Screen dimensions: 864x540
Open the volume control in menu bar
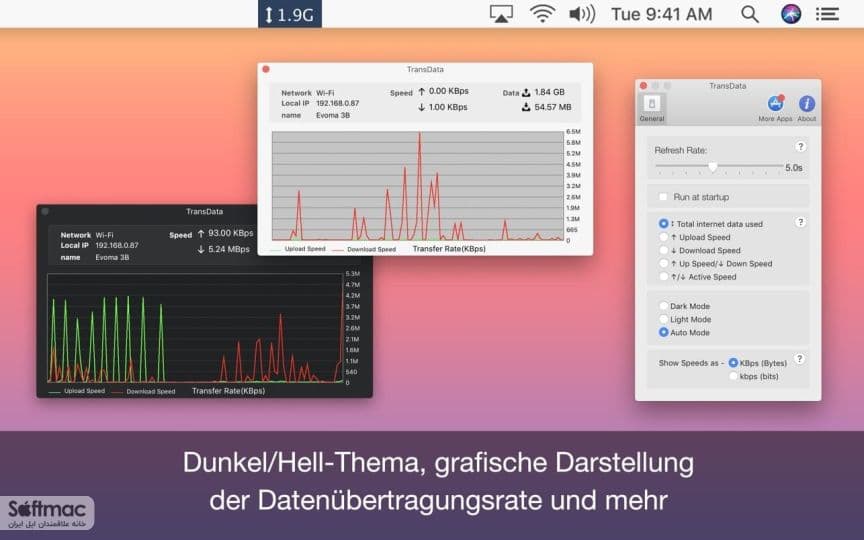582,14
